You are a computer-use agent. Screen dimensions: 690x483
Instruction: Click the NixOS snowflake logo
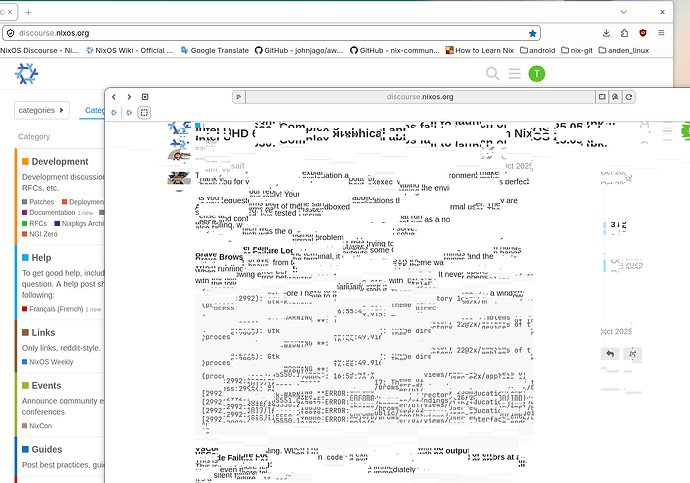(26, 73)
